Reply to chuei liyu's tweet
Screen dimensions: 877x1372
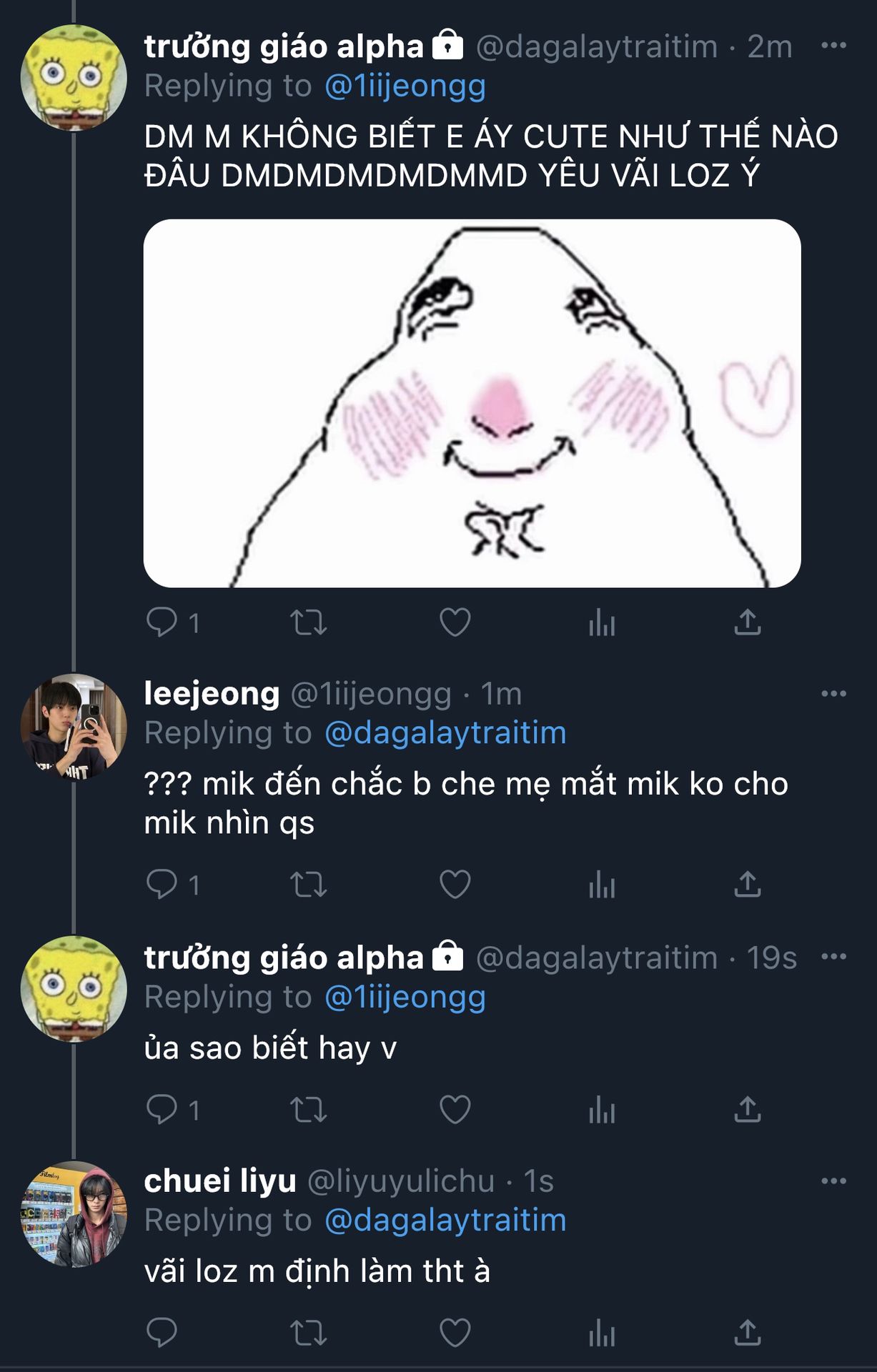(162, 1333)
